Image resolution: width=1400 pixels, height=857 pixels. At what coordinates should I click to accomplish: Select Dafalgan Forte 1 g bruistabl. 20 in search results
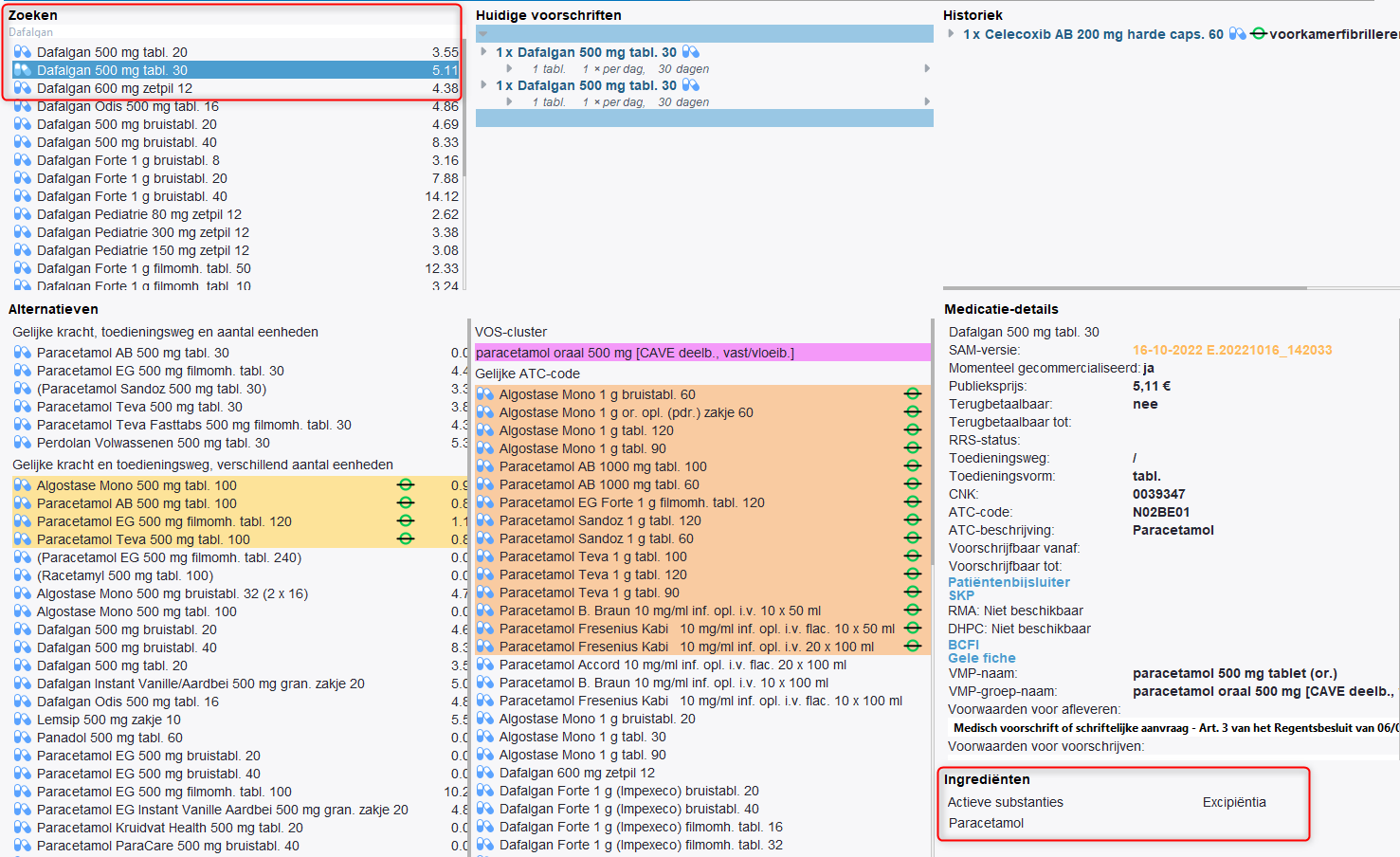[235, 178]
